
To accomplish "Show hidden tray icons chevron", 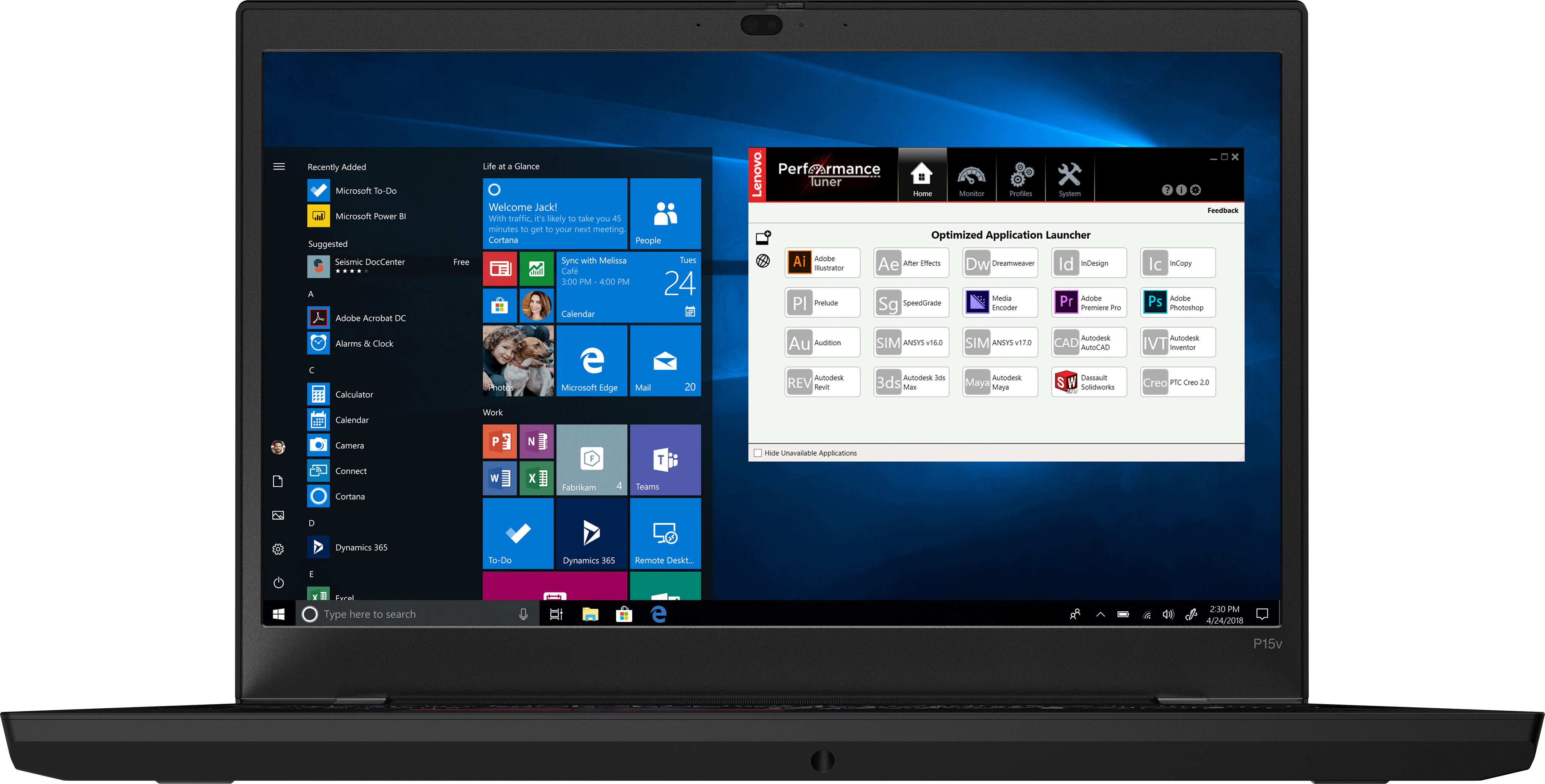I will click(1100, 615).
